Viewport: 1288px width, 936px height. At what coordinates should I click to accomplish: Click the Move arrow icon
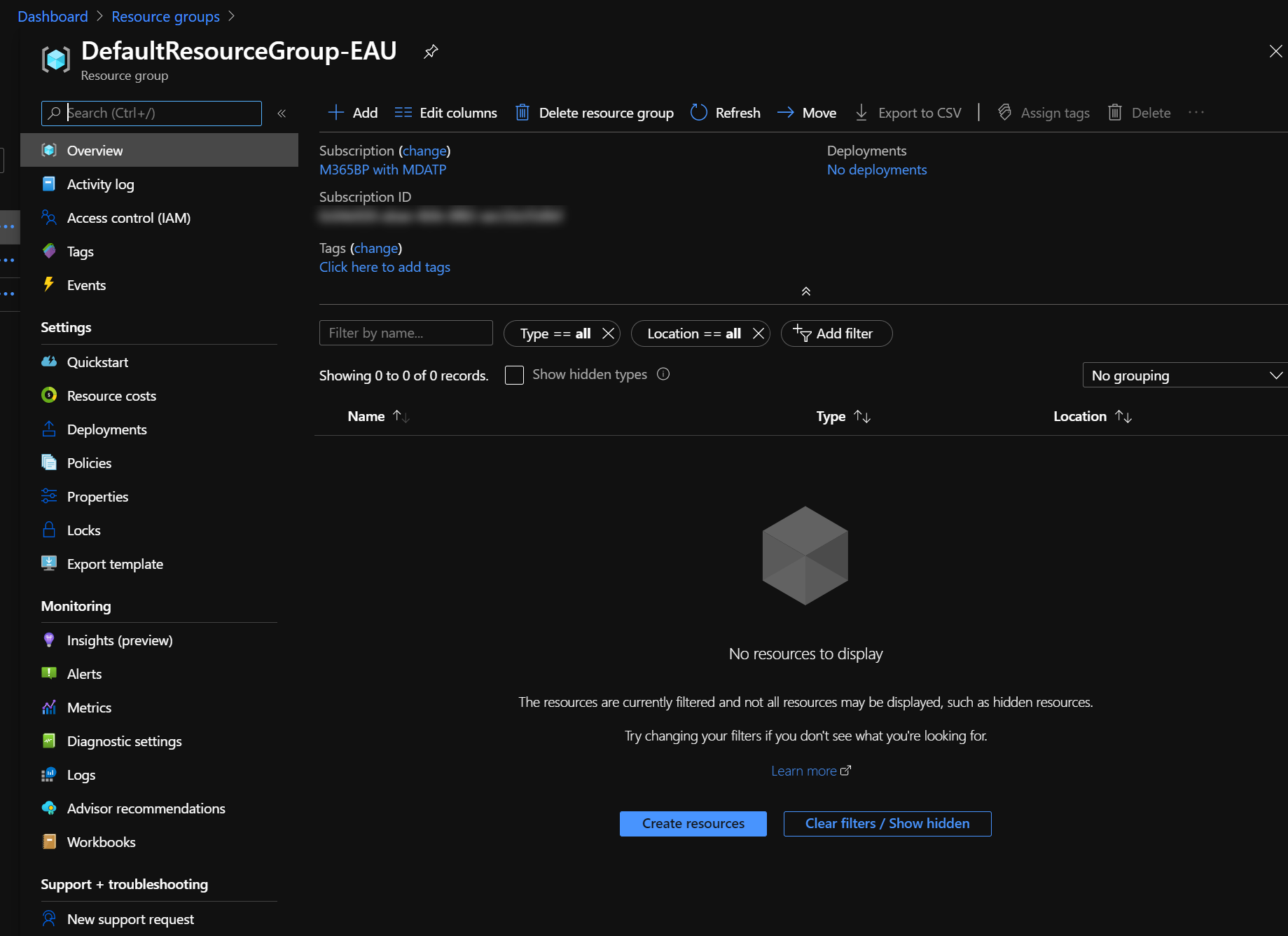(786, 113)
